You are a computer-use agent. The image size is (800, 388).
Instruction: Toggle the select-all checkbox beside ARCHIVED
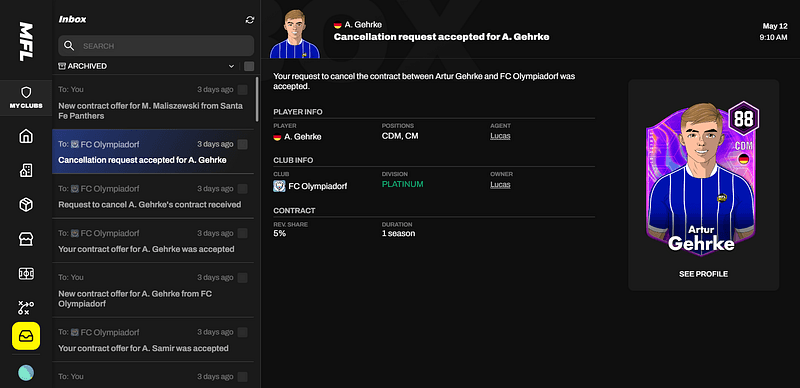pos(249,66)
